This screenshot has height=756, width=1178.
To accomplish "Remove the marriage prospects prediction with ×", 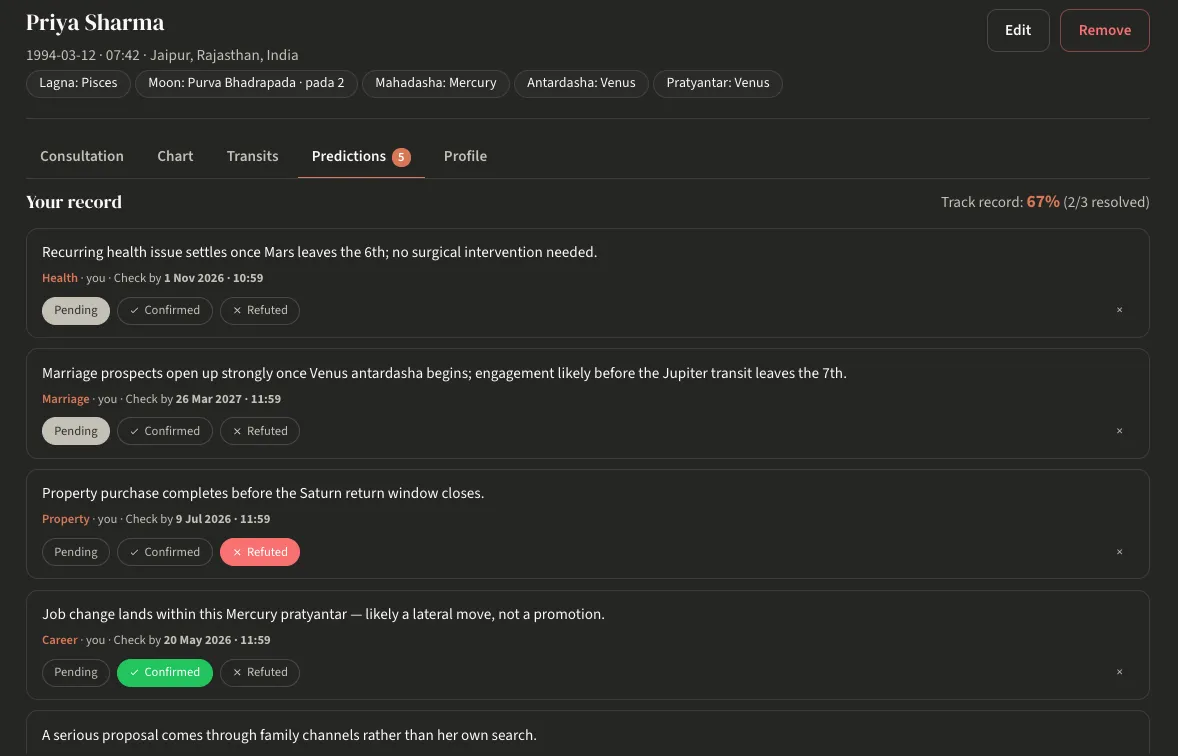I will pyautogui.click(x=1119, y=431).
